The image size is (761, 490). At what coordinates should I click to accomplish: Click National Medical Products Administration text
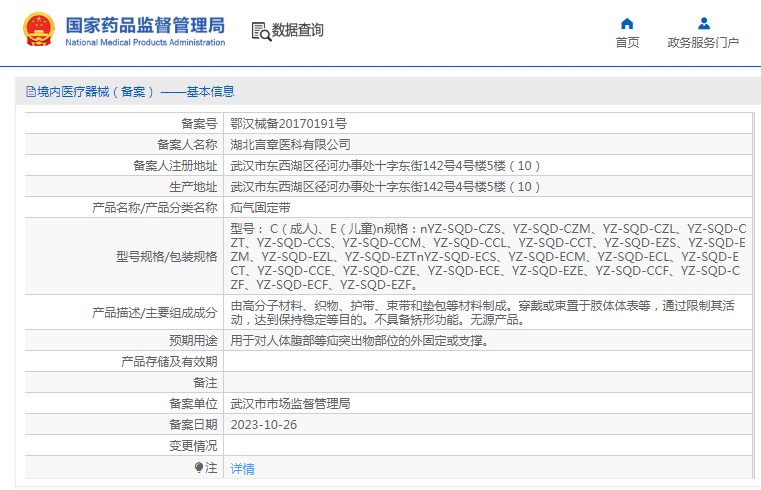point(145,43)
